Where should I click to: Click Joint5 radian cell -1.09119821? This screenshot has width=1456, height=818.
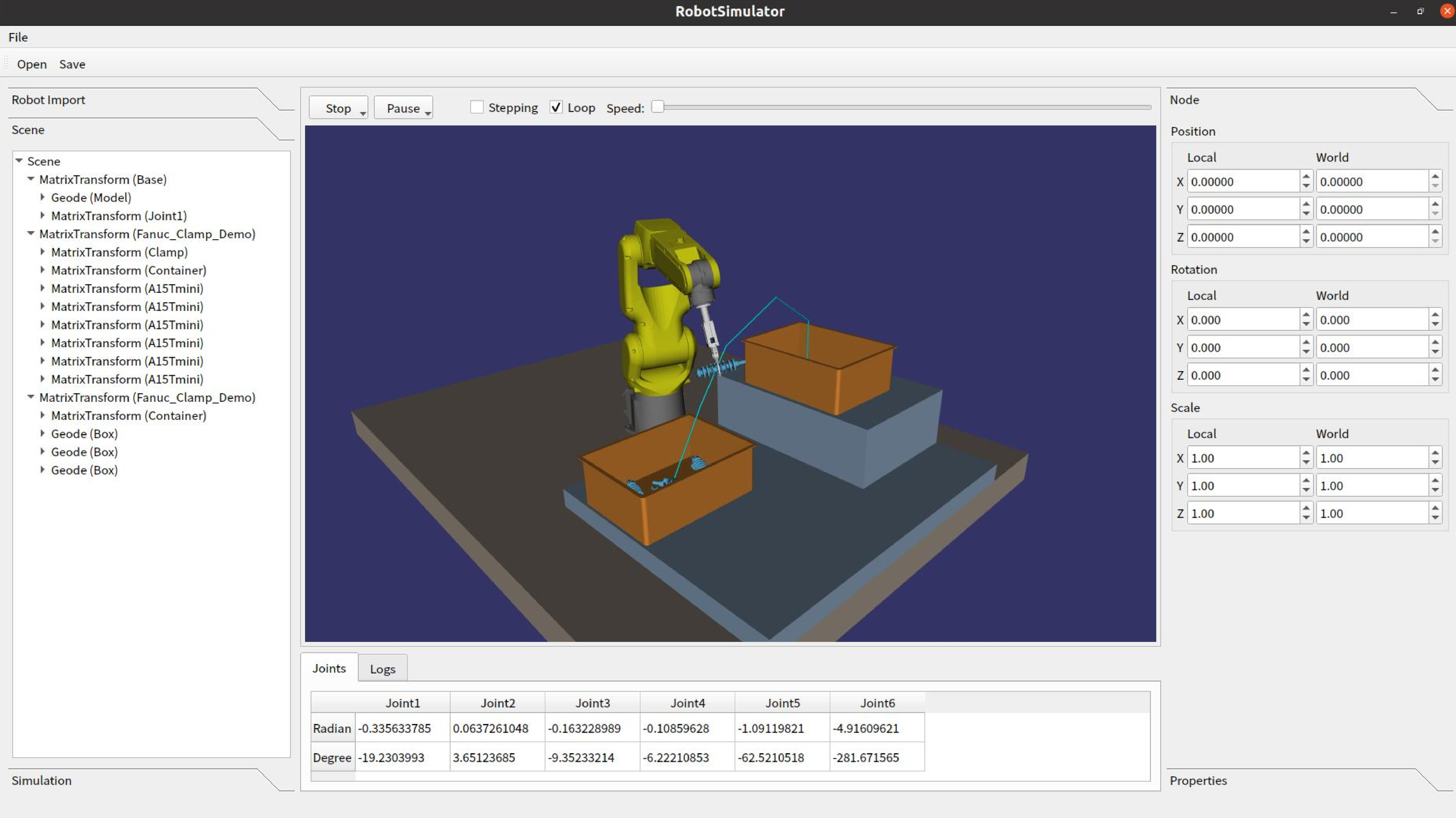pos(782,728)
